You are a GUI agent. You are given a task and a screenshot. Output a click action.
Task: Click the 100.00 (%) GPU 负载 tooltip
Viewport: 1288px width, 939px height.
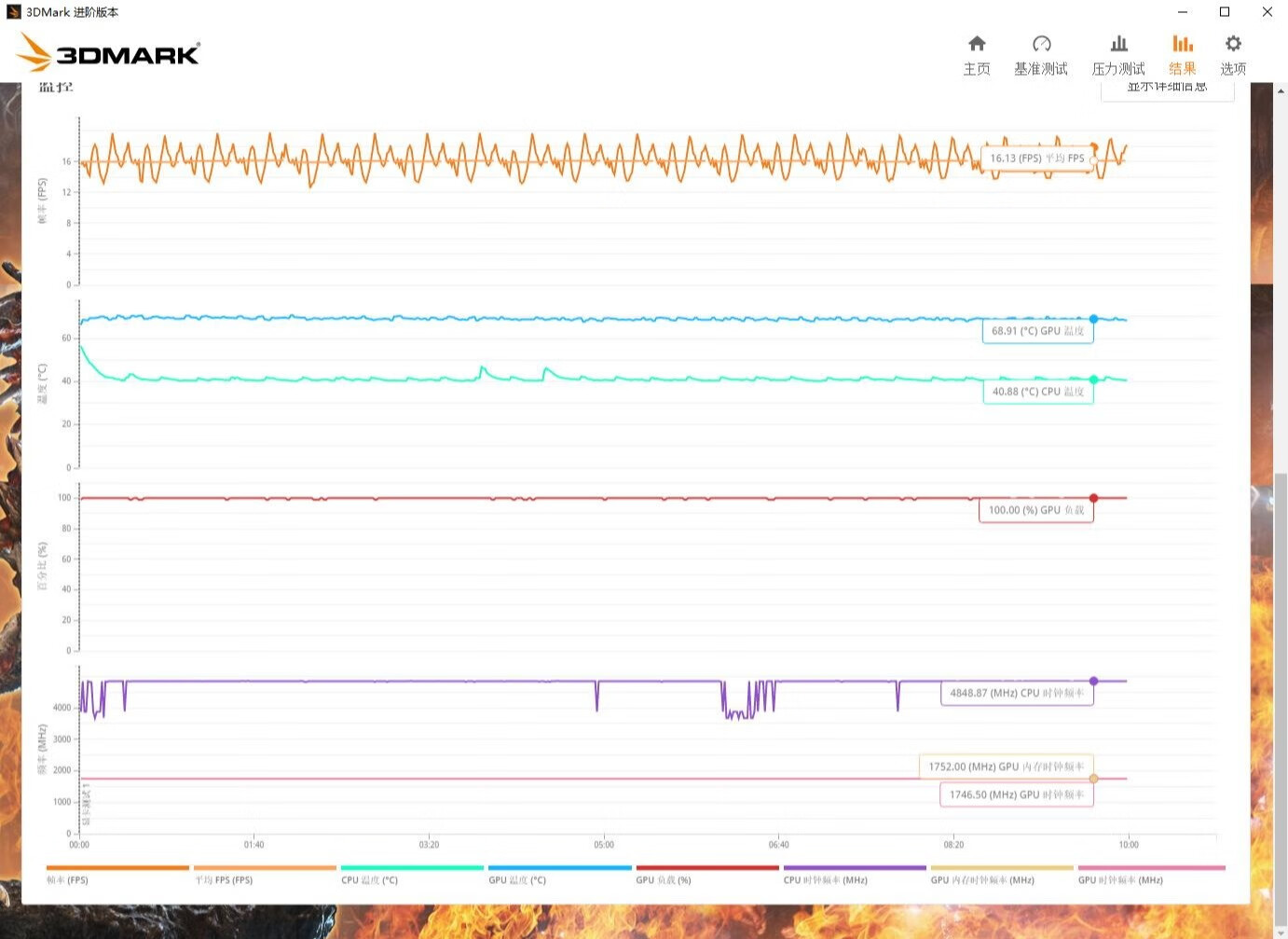(x=1036, y=510)
